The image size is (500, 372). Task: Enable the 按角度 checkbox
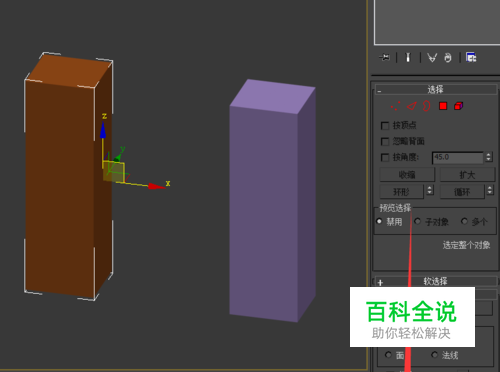385,157
